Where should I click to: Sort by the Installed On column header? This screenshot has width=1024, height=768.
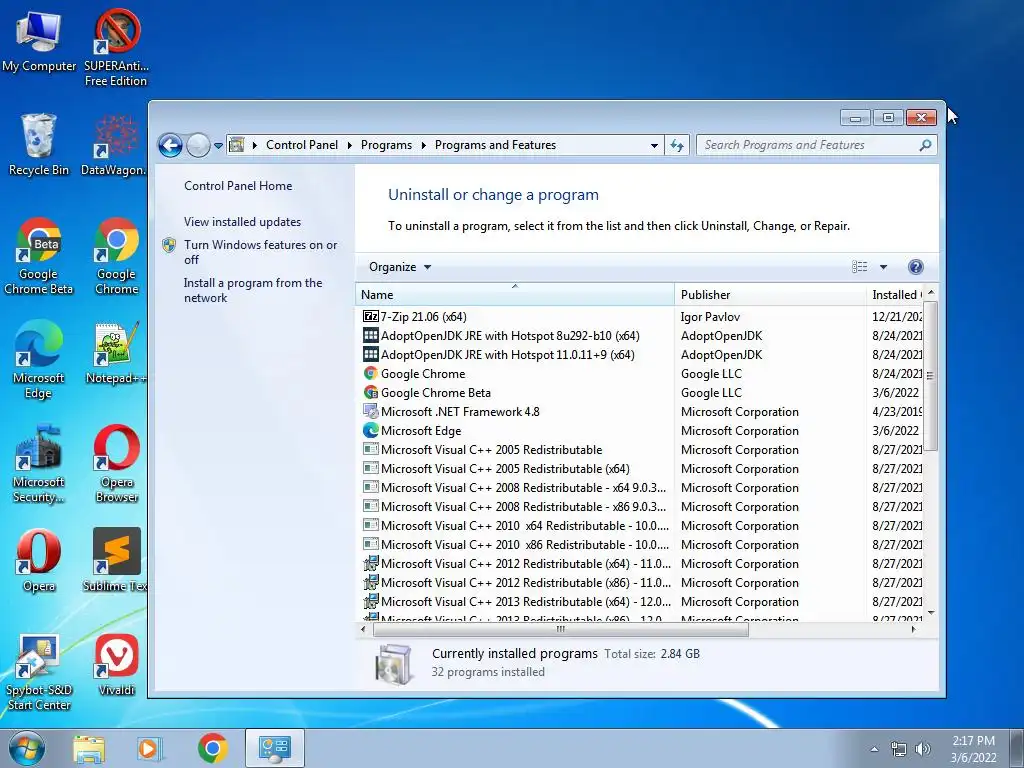895,295
